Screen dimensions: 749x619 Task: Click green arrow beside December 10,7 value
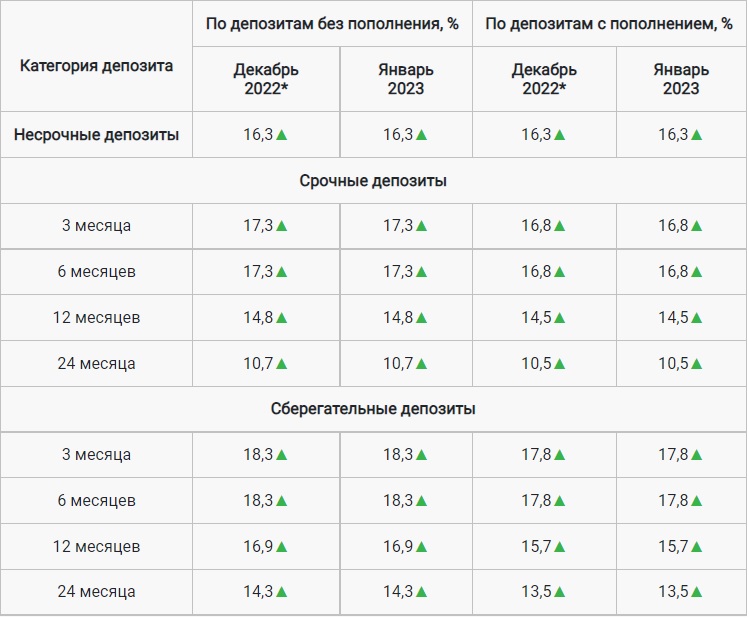tap(282, 364)
